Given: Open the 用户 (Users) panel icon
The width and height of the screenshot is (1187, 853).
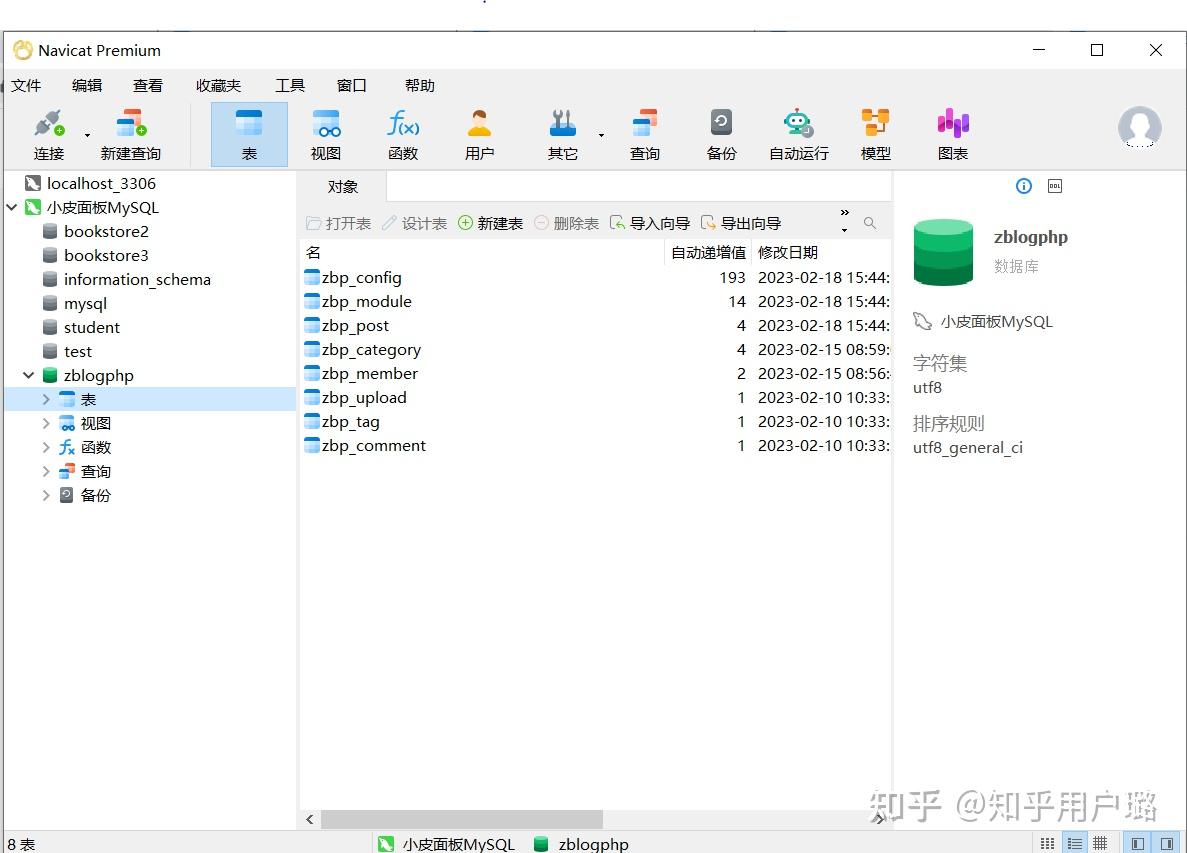Looking at the screenshot, I should click(479, 132).
